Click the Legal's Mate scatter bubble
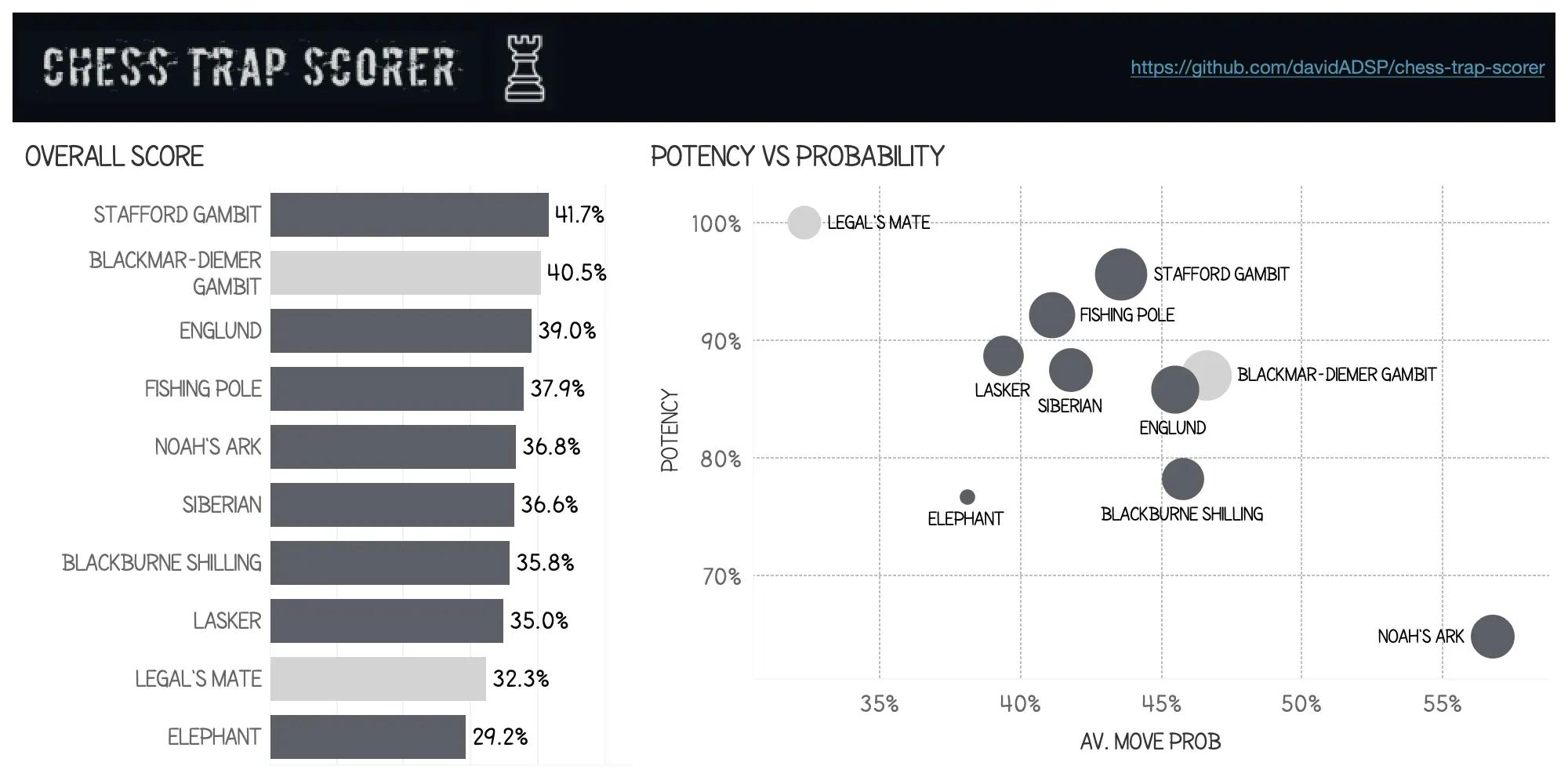This screenshot has height=784, width=1568. [804, 223]
